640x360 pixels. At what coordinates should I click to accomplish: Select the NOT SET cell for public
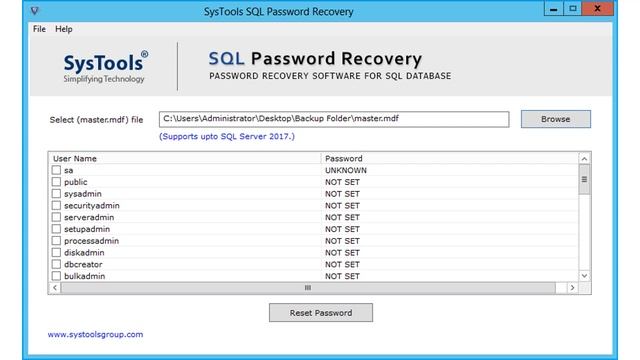342,182
